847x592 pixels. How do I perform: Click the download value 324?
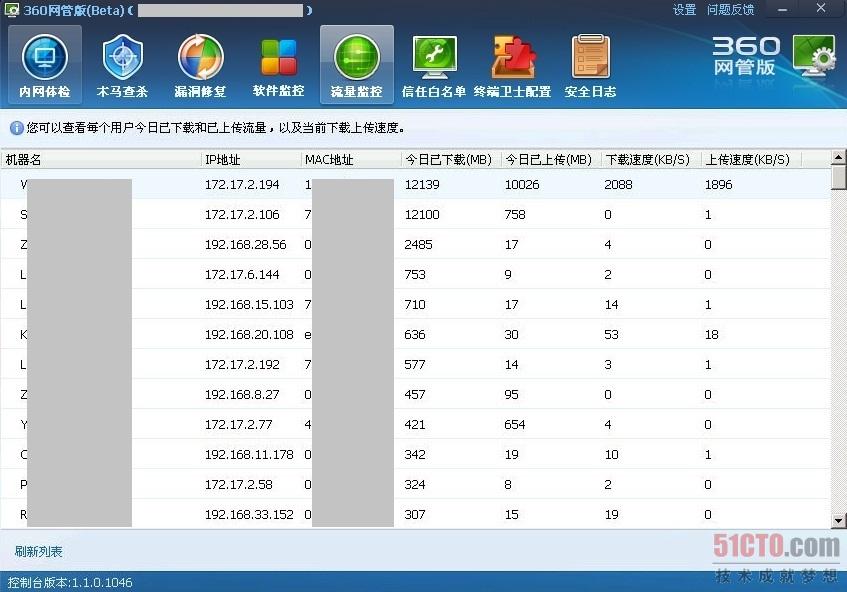tap(415, 485)
